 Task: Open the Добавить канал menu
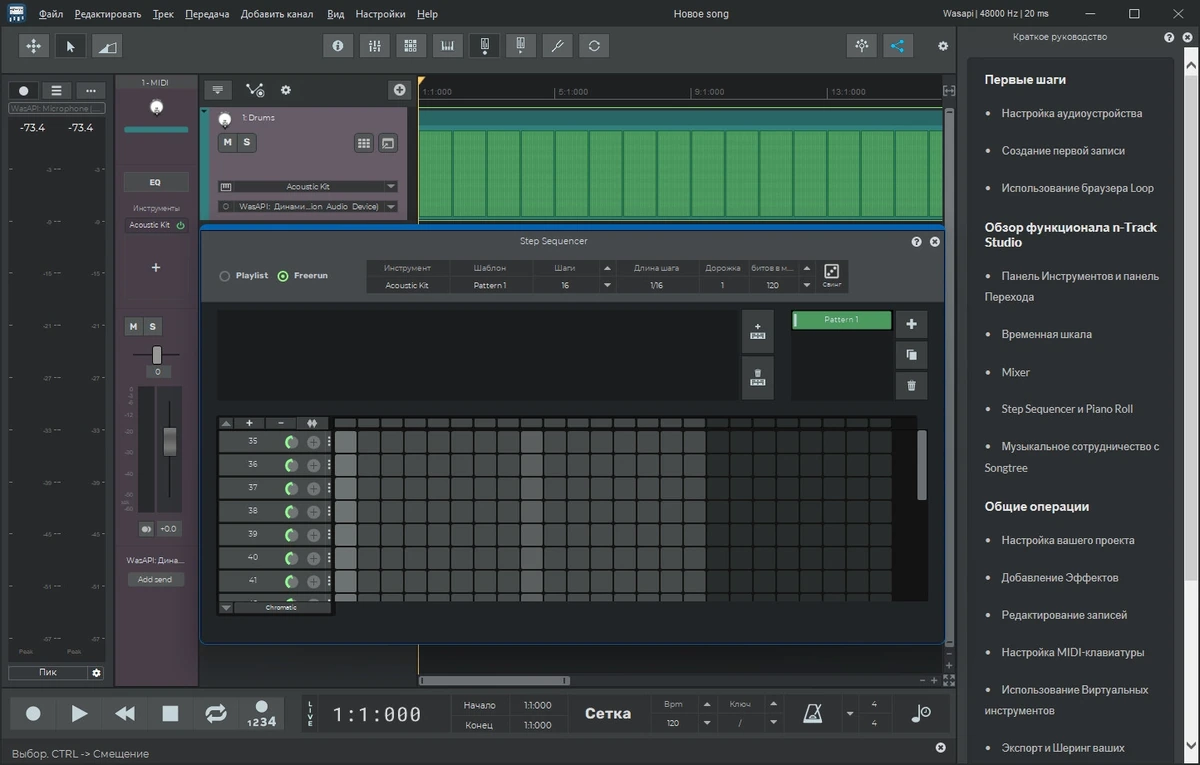coord(277,14)
